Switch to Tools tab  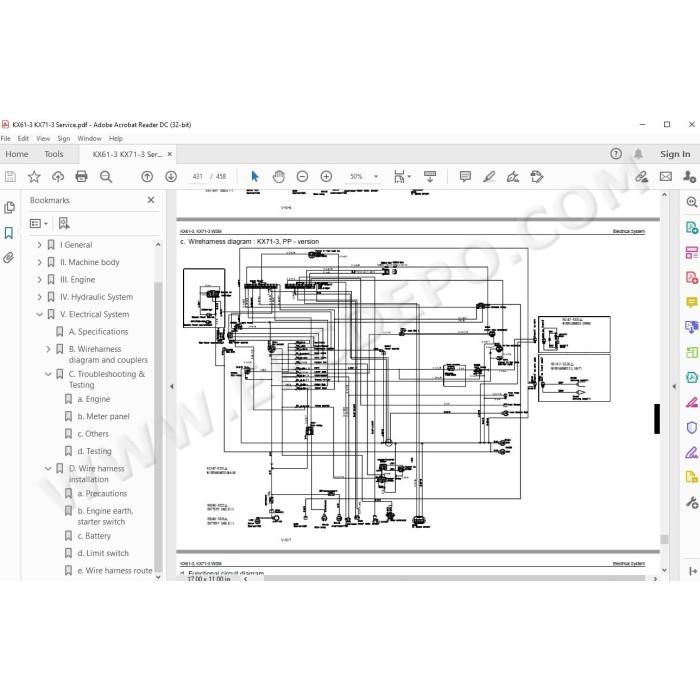[54, 154]
